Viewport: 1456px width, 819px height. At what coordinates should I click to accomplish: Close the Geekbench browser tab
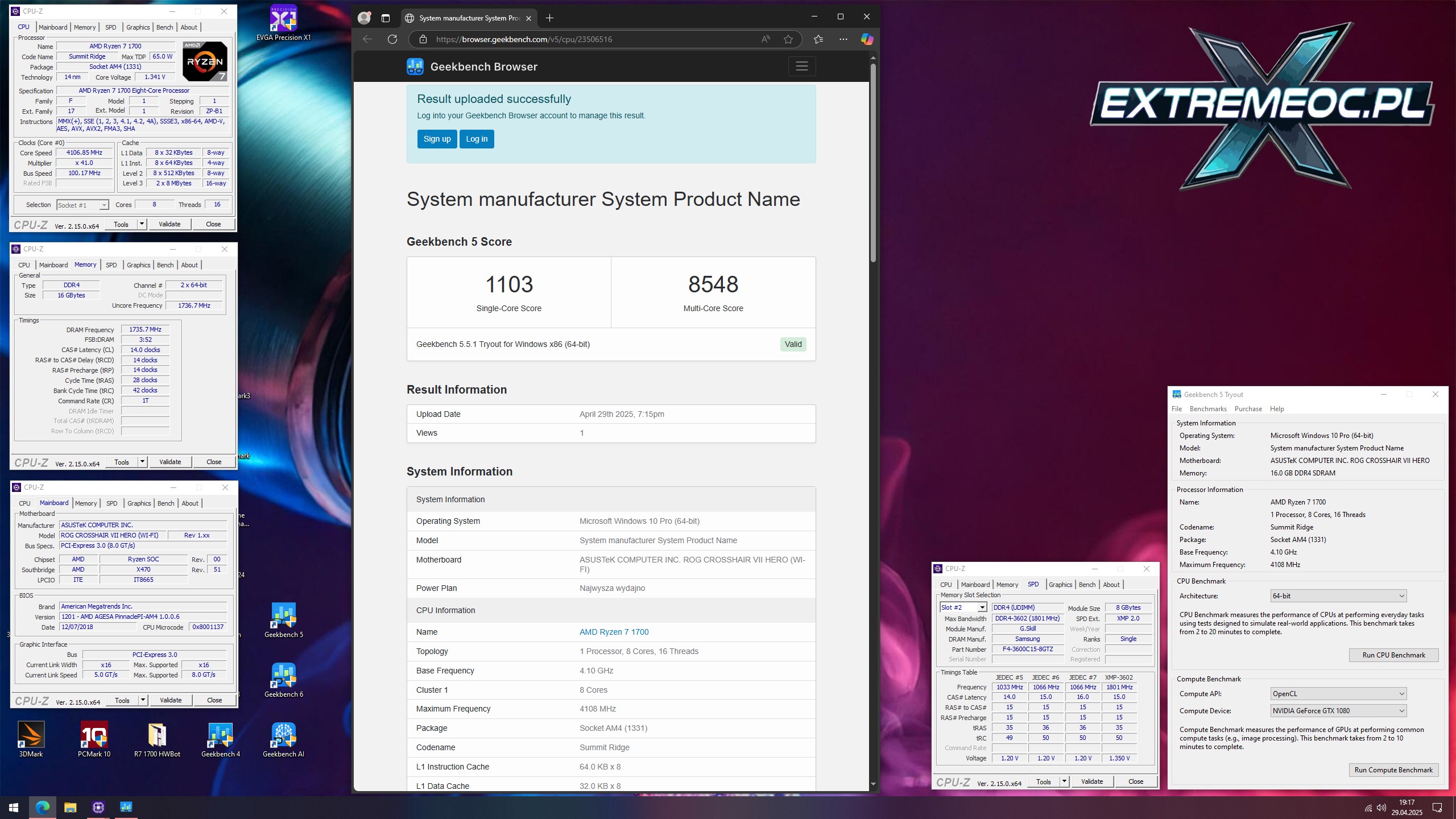click(528, 18)
